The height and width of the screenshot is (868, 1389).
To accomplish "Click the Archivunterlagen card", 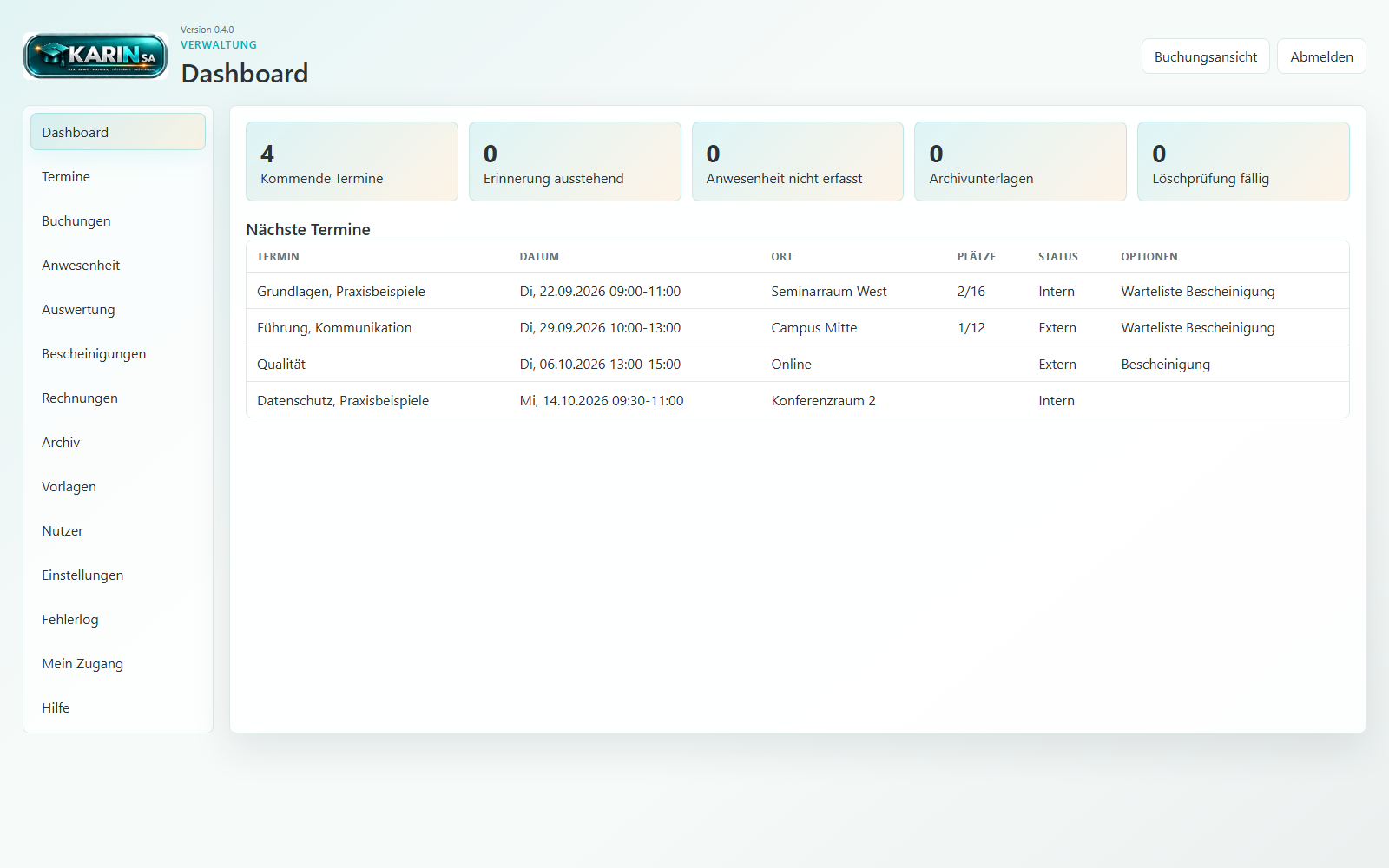I will click(1020, 161).
